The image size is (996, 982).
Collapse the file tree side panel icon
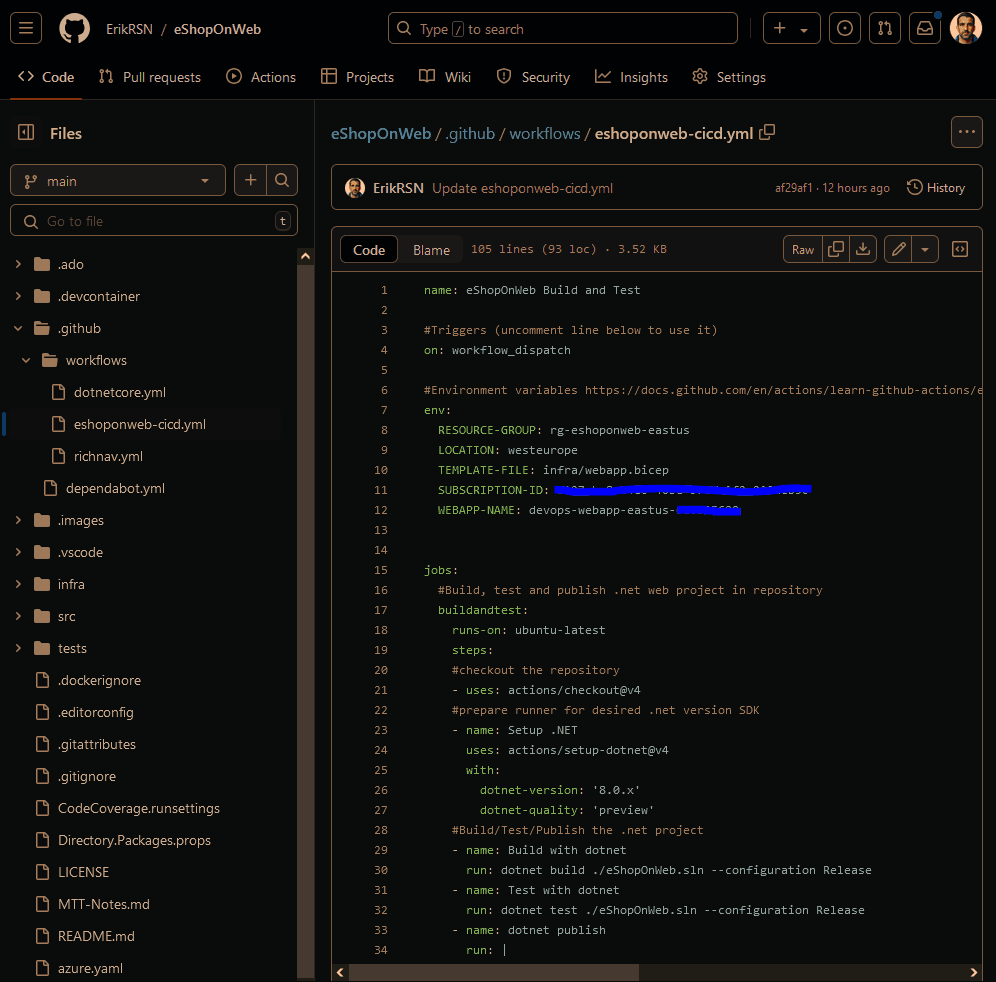click(26, 133)
